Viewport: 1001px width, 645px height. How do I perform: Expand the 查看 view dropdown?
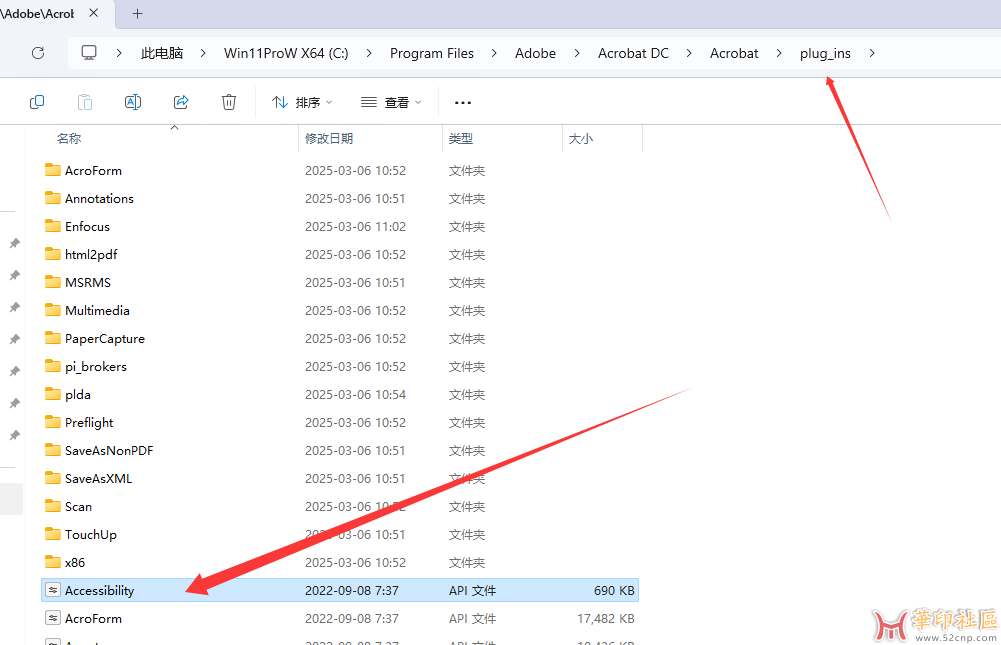coord(391,102)
